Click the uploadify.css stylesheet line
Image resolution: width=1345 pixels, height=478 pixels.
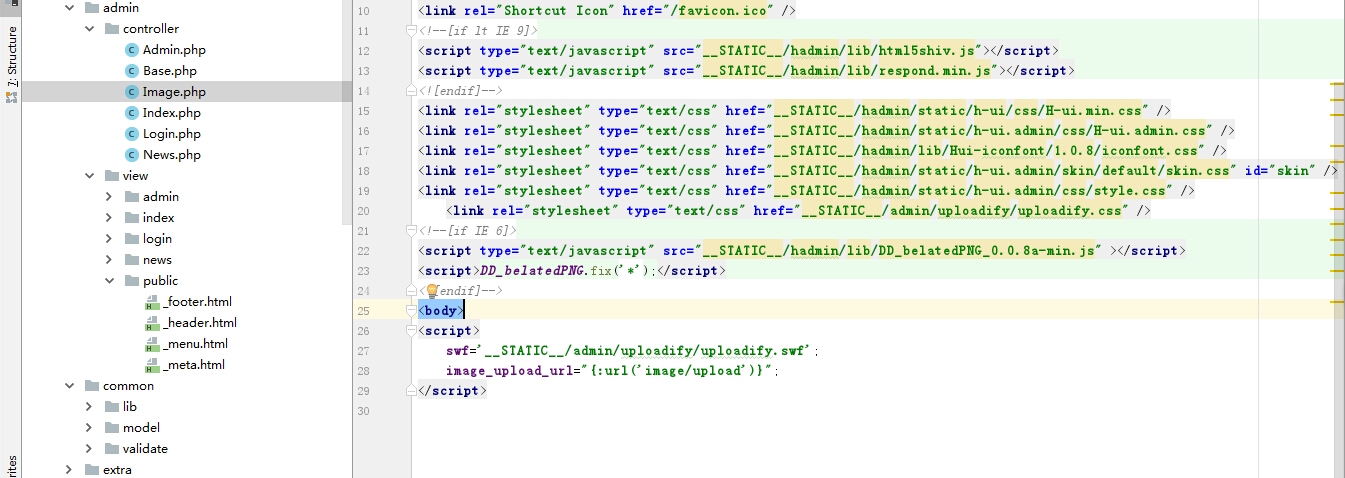coord(798,211)
